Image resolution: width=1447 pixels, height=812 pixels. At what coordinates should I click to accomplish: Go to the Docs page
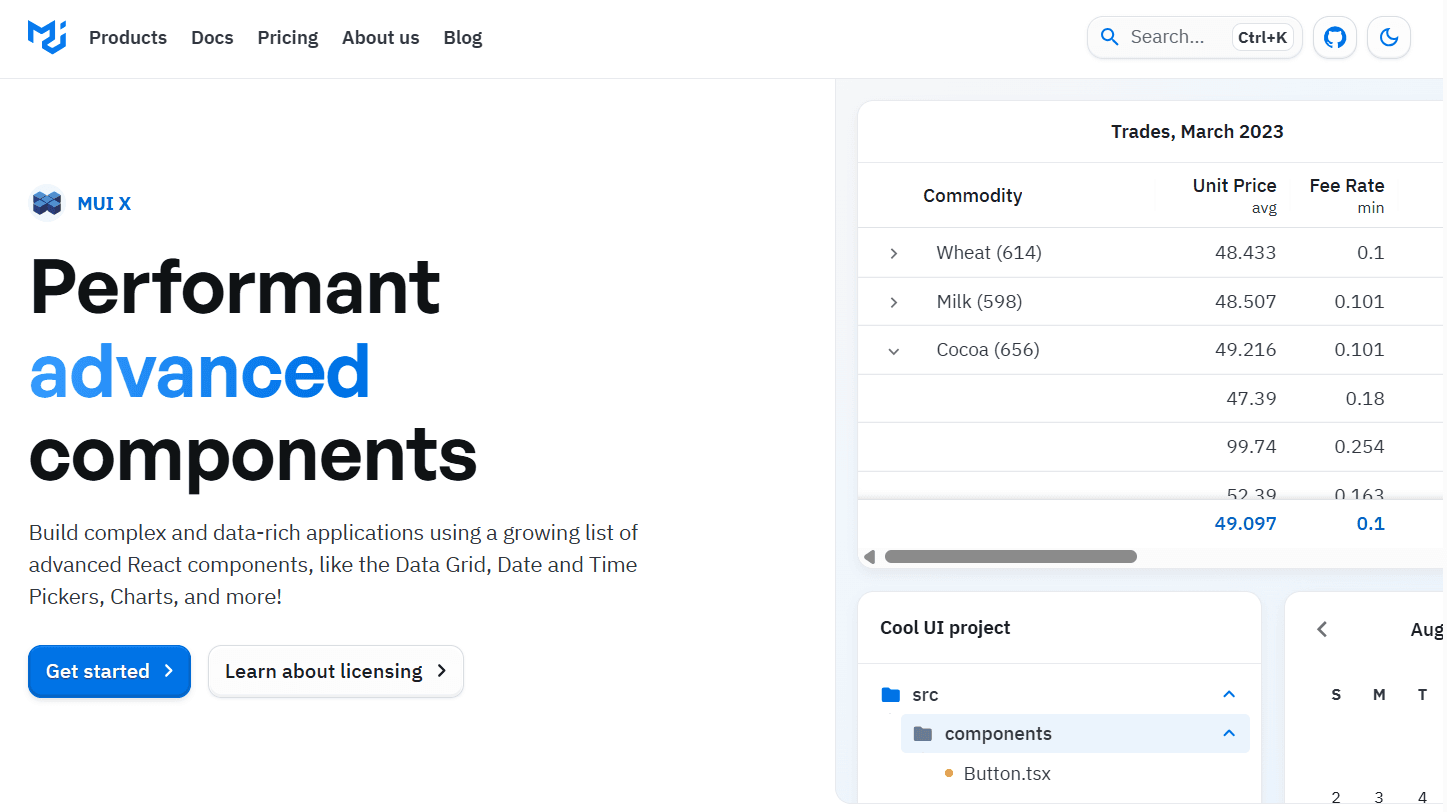pos(212,38)
